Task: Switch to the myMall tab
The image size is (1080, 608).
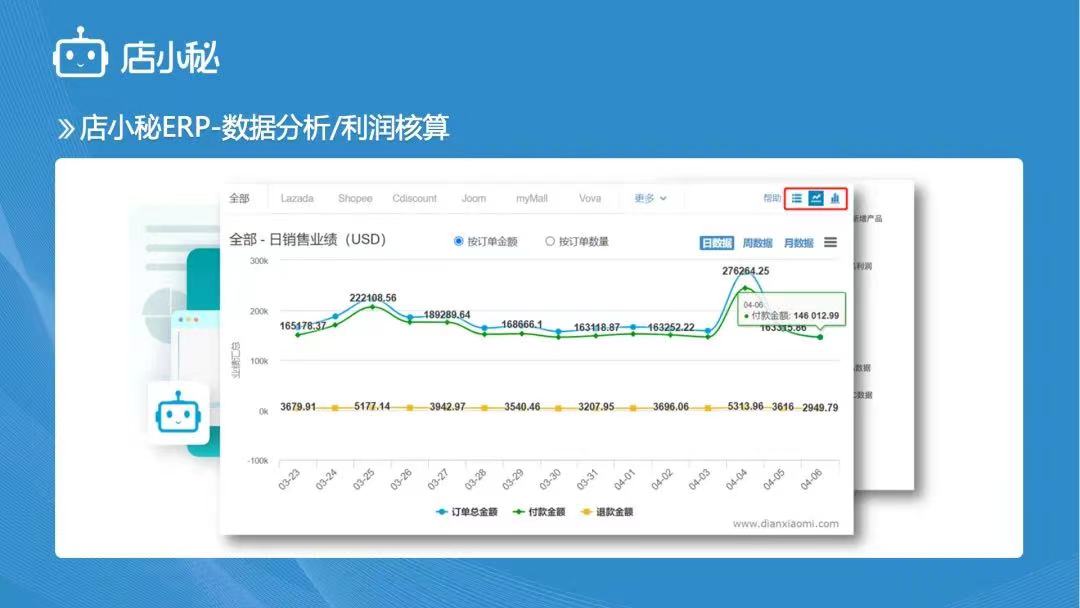Action: 532,198
